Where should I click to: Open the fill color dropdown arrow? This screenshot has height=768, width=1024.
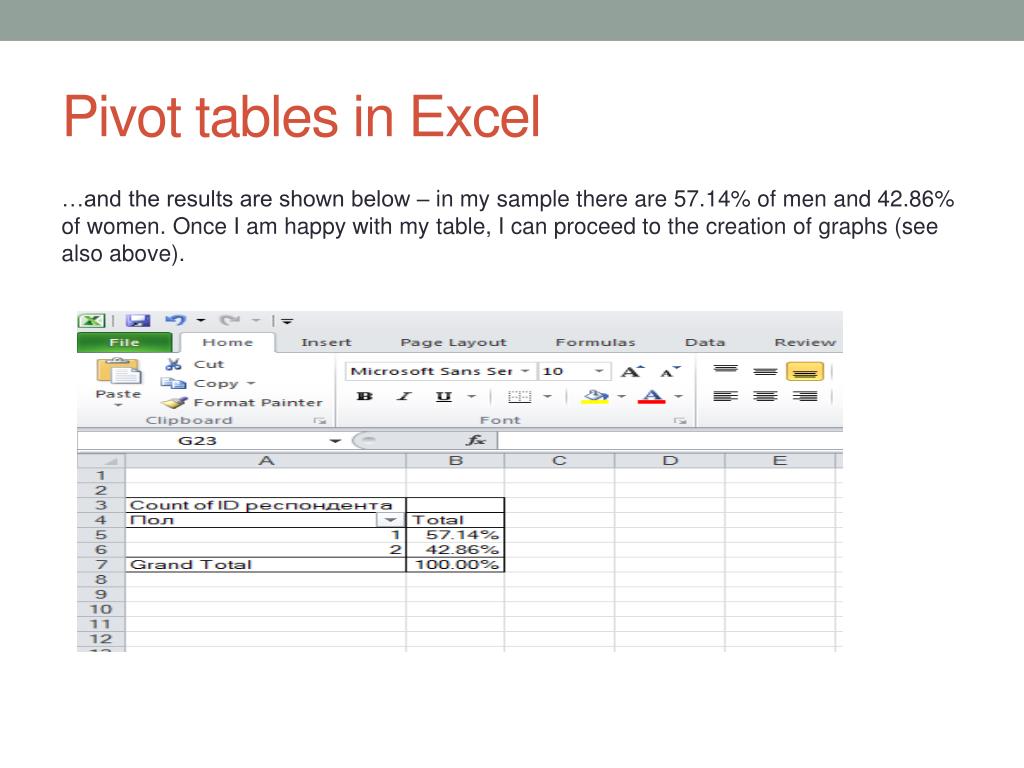pyautogui.click(x=621, y=396)
